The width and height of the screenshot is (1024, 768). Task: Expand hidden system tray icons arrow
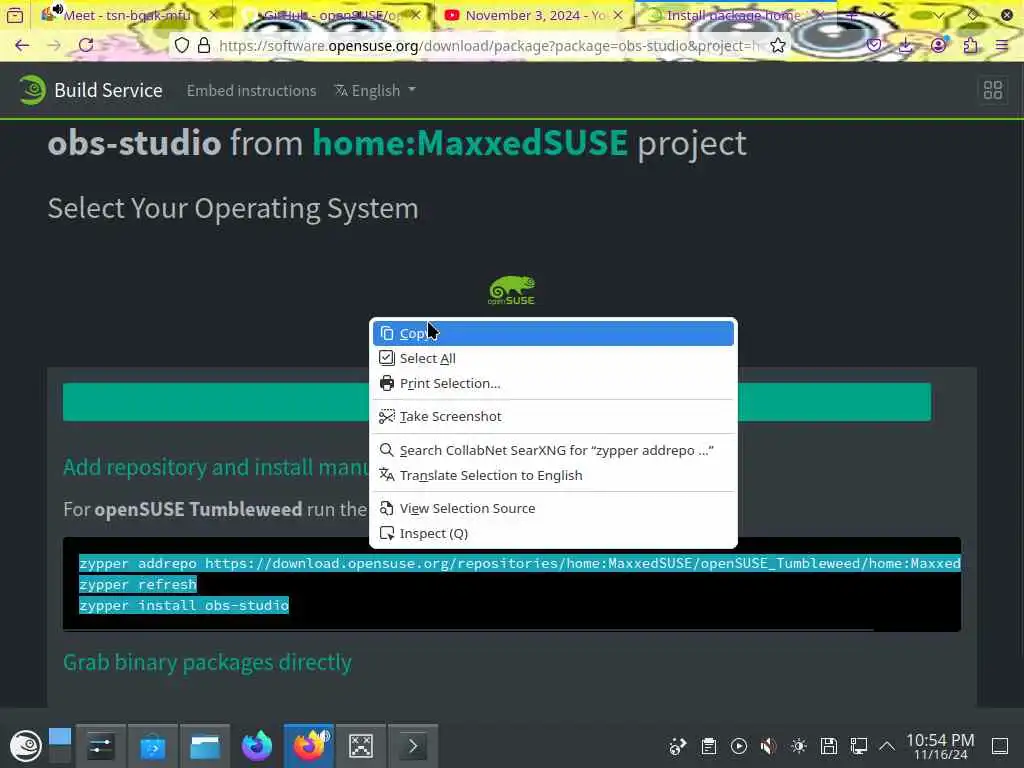pos(887,746)
